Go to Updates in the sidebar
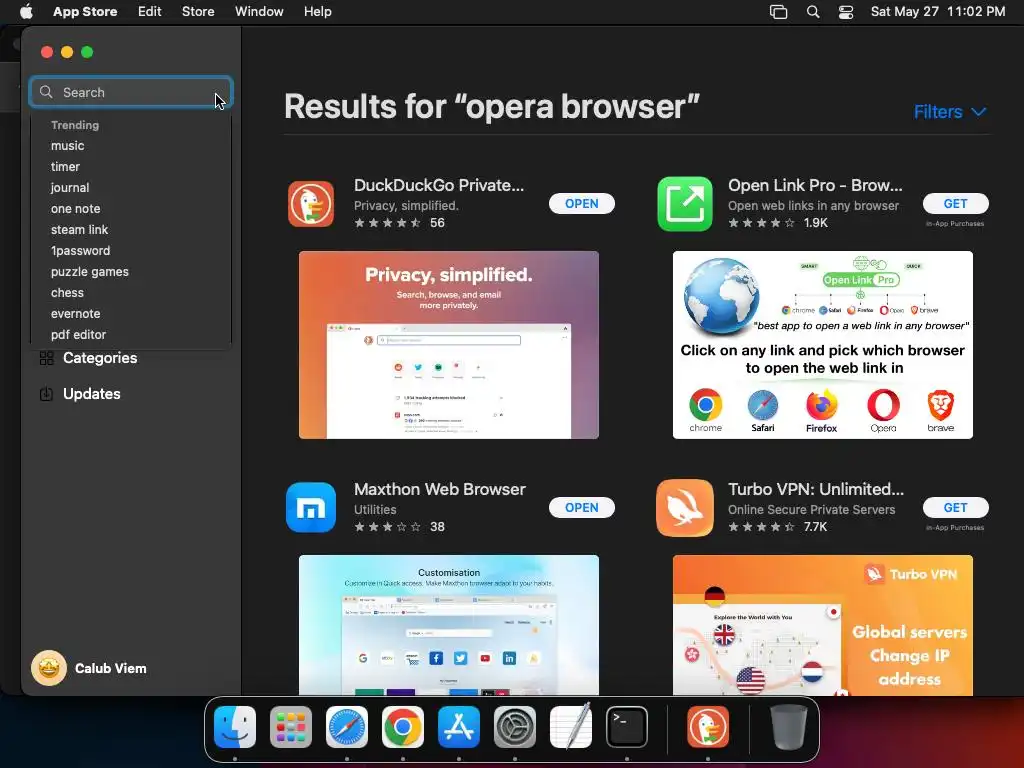The width and height of the screenshot is (1024, 768). click(x=91, y=394)
